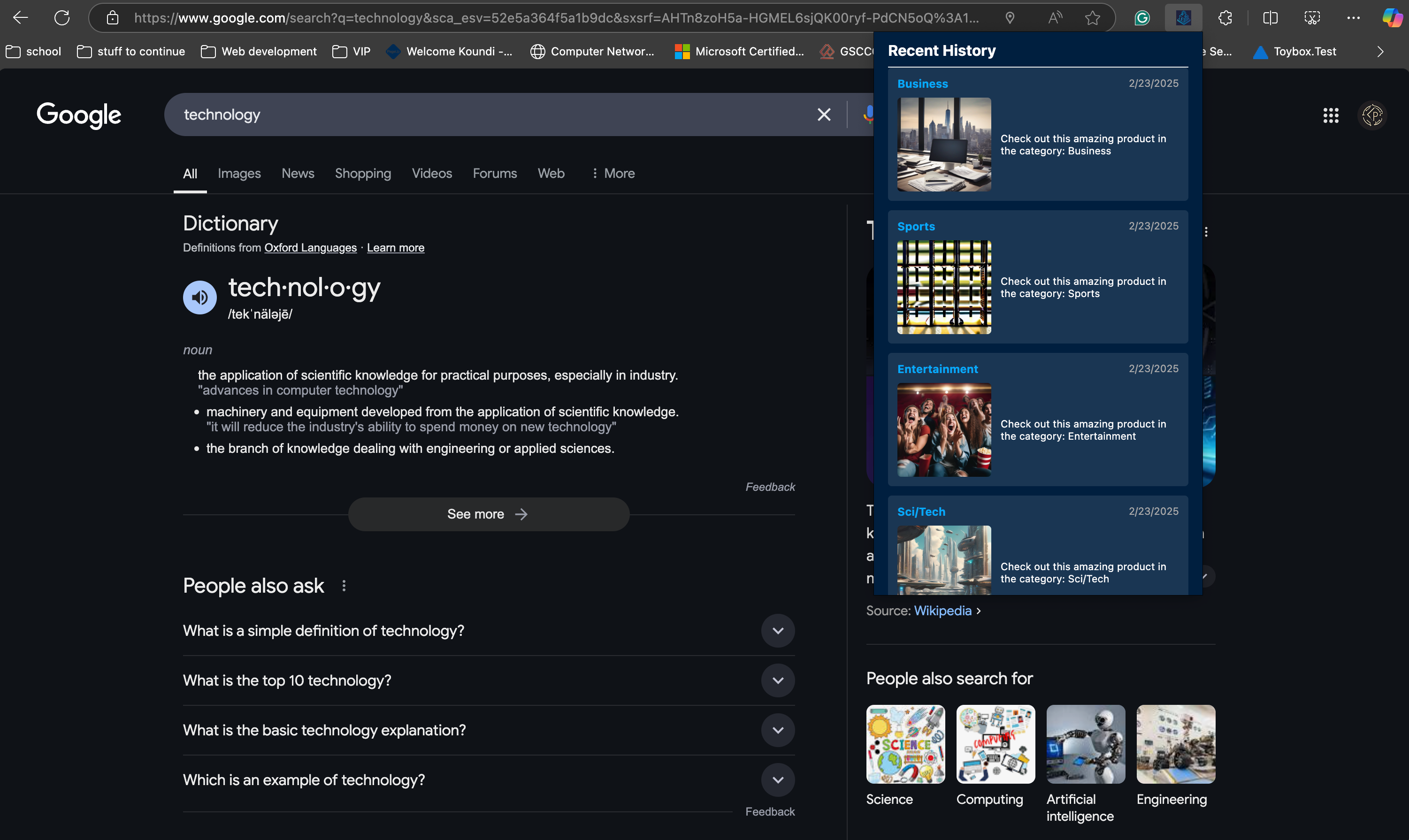Viewport: 1409px width, 840px height.
Task: Expand "What is the top 10 technology?"
Action: click(777, 680)
